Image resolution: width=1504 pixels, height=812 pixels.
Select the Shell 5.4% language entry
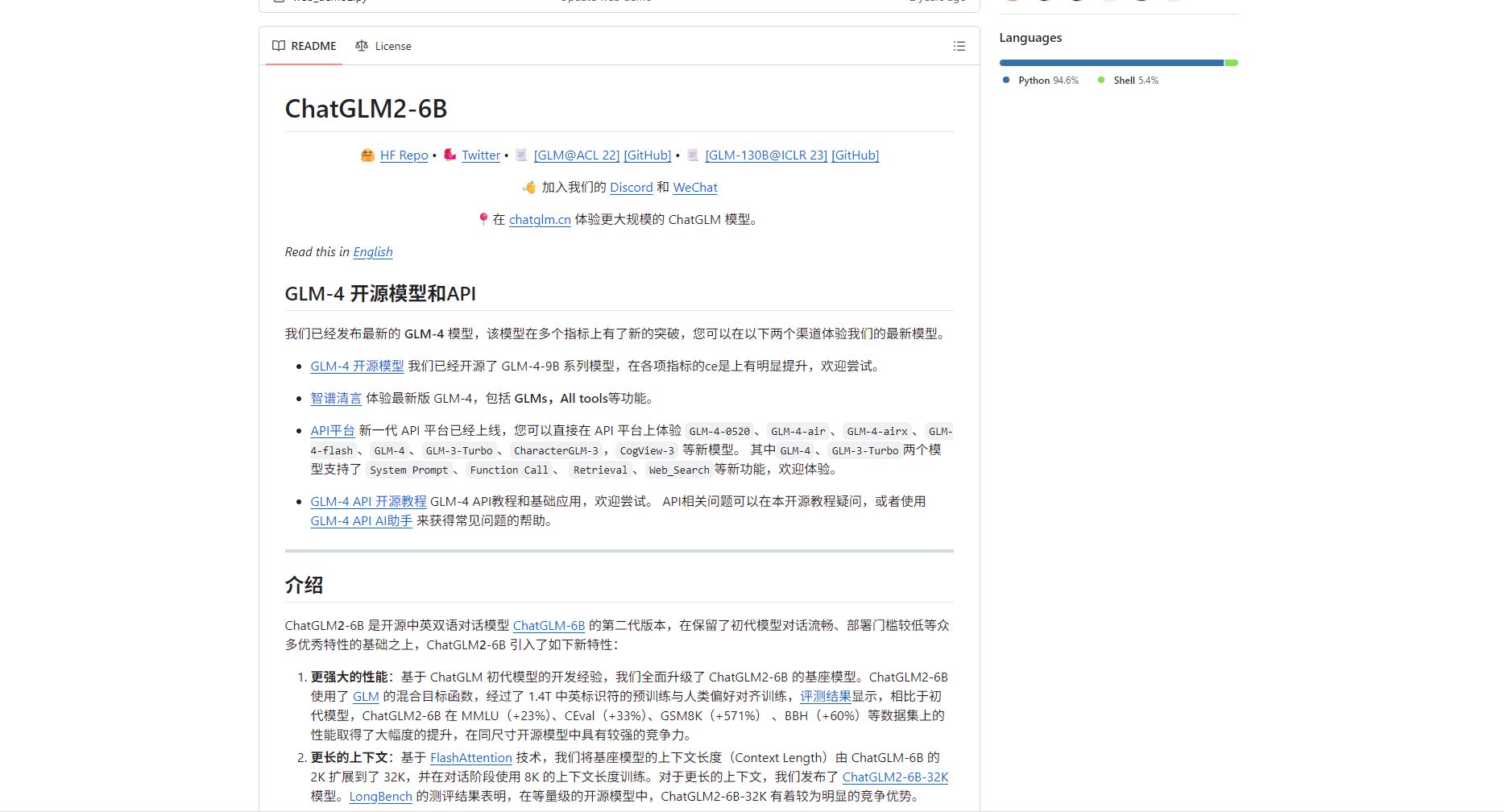1128,81
